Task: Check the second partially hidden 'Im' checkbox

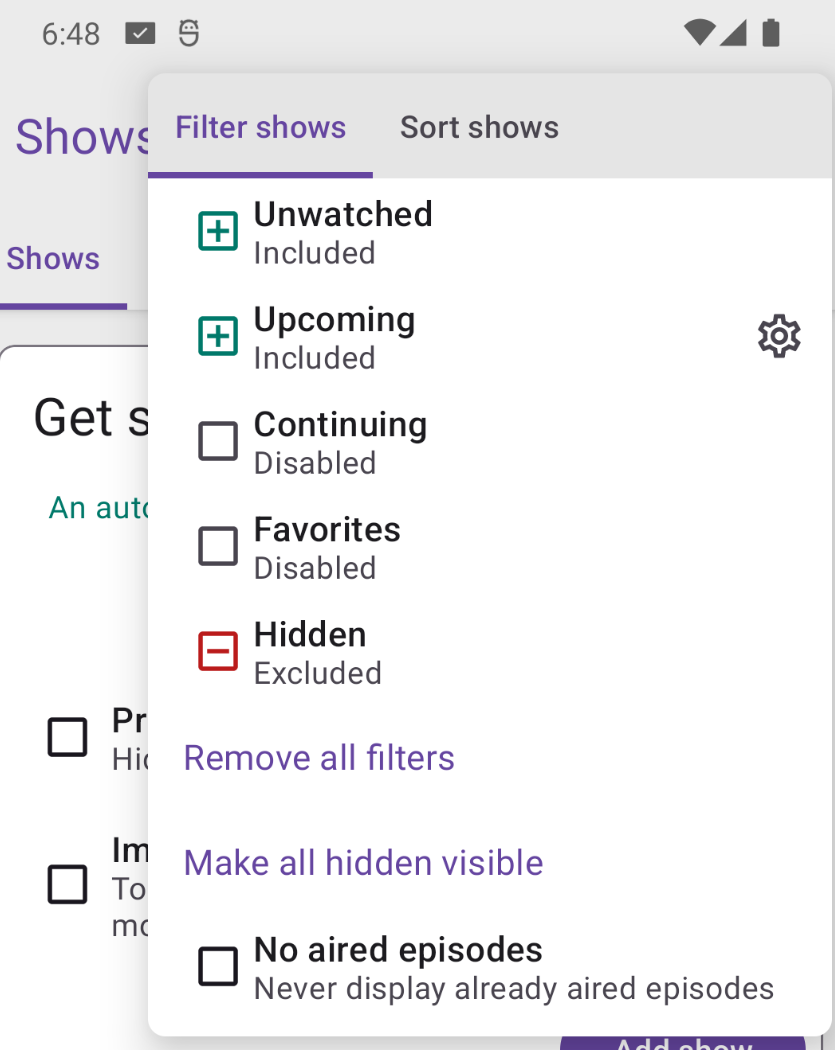Action: pos(68,884)
